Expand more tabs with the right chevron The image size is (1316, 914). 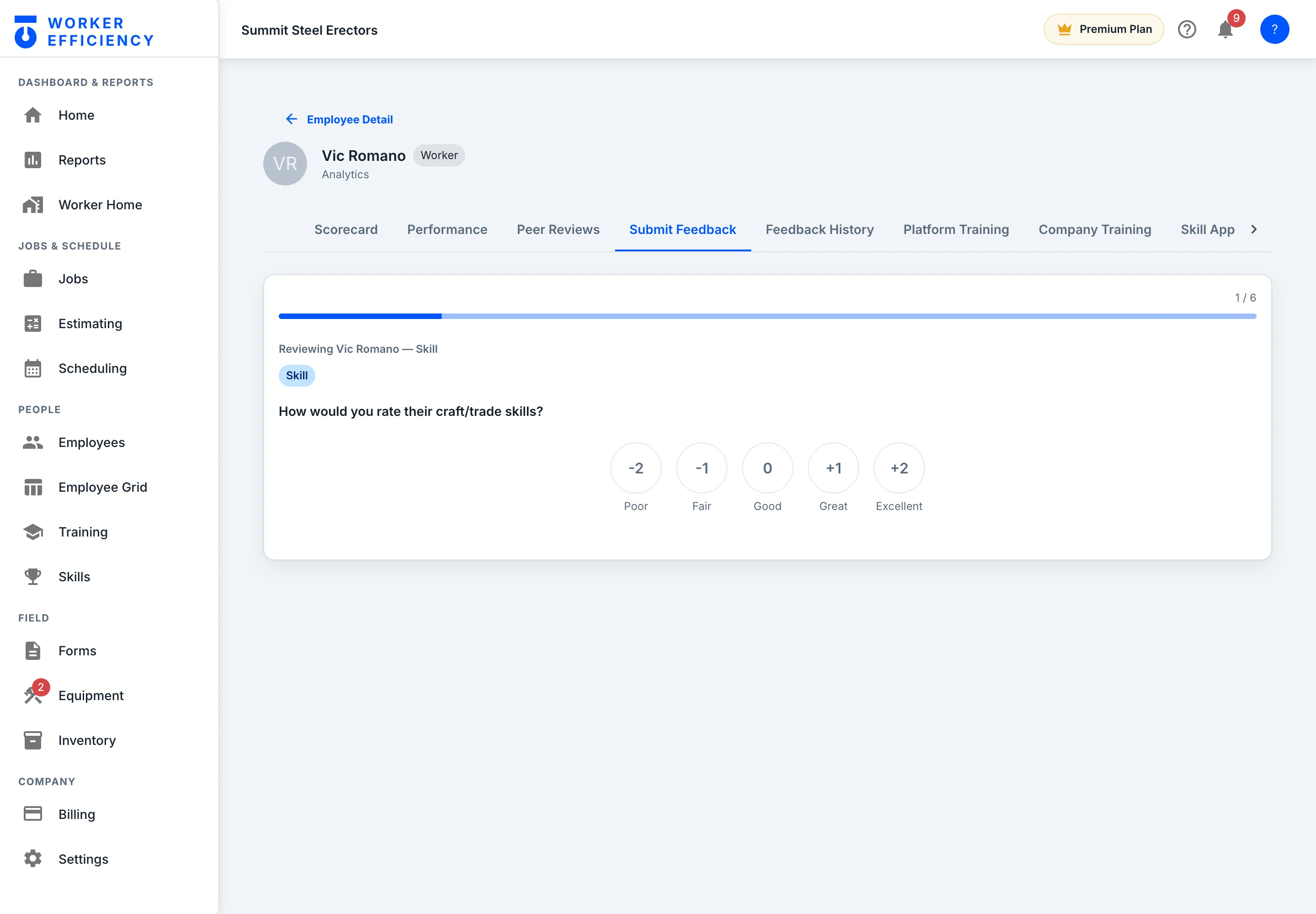click(x=1253, y=229)
